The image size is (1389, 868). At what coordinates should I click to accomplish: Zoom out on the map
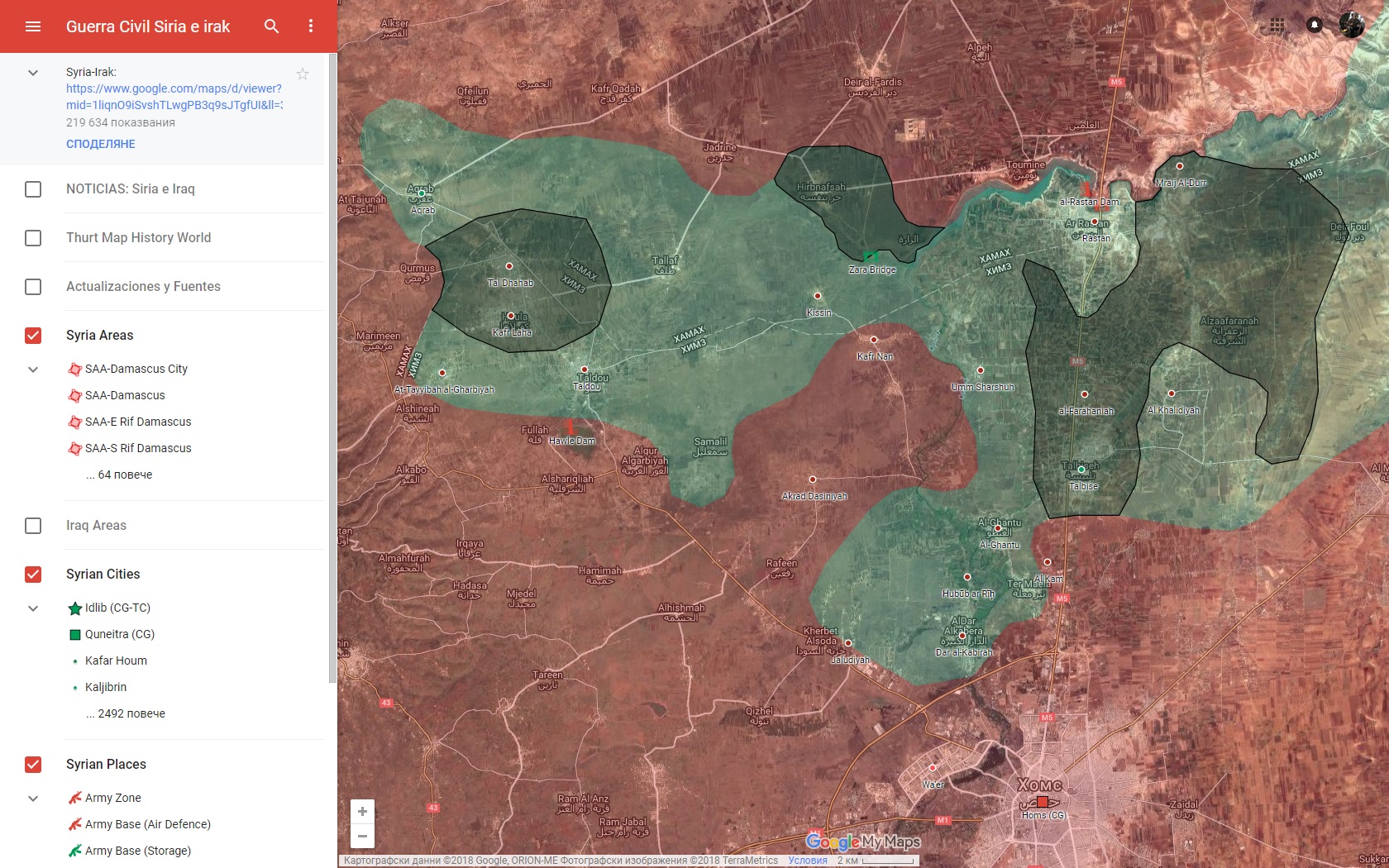(x=362, y=836)
